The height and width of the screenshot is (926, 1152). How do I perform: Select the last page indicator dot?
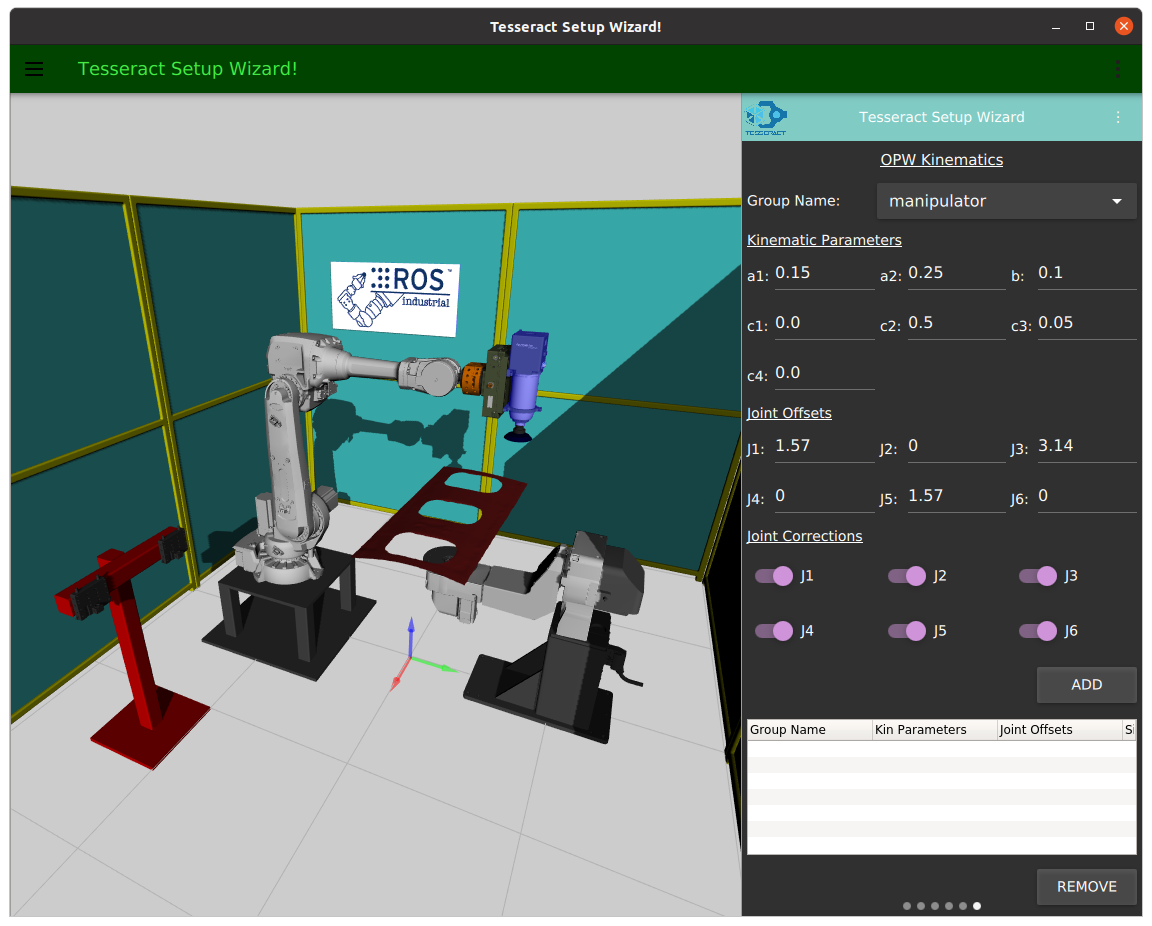tap(977, 906)
